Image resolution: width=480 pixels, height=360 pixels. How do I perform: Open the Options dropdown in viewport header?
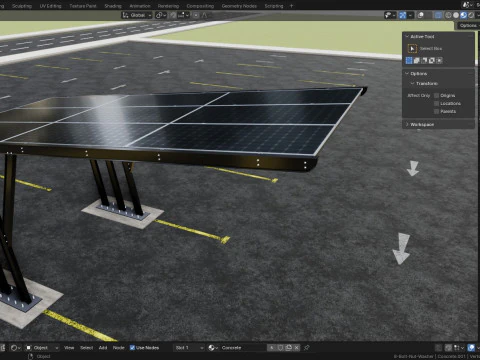click(x=468, y=25)
